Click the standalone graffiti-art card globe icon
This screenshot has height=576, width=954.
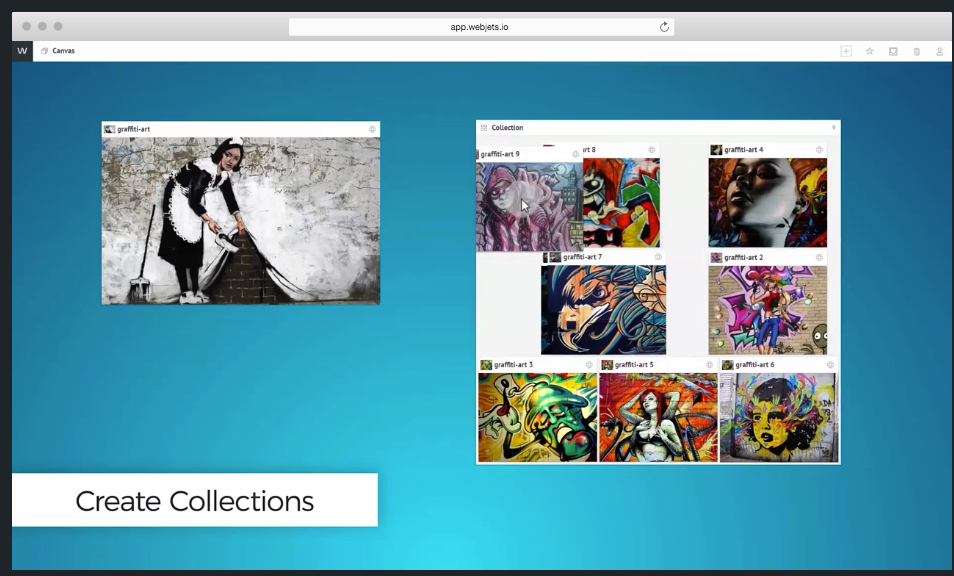(372, 129)
